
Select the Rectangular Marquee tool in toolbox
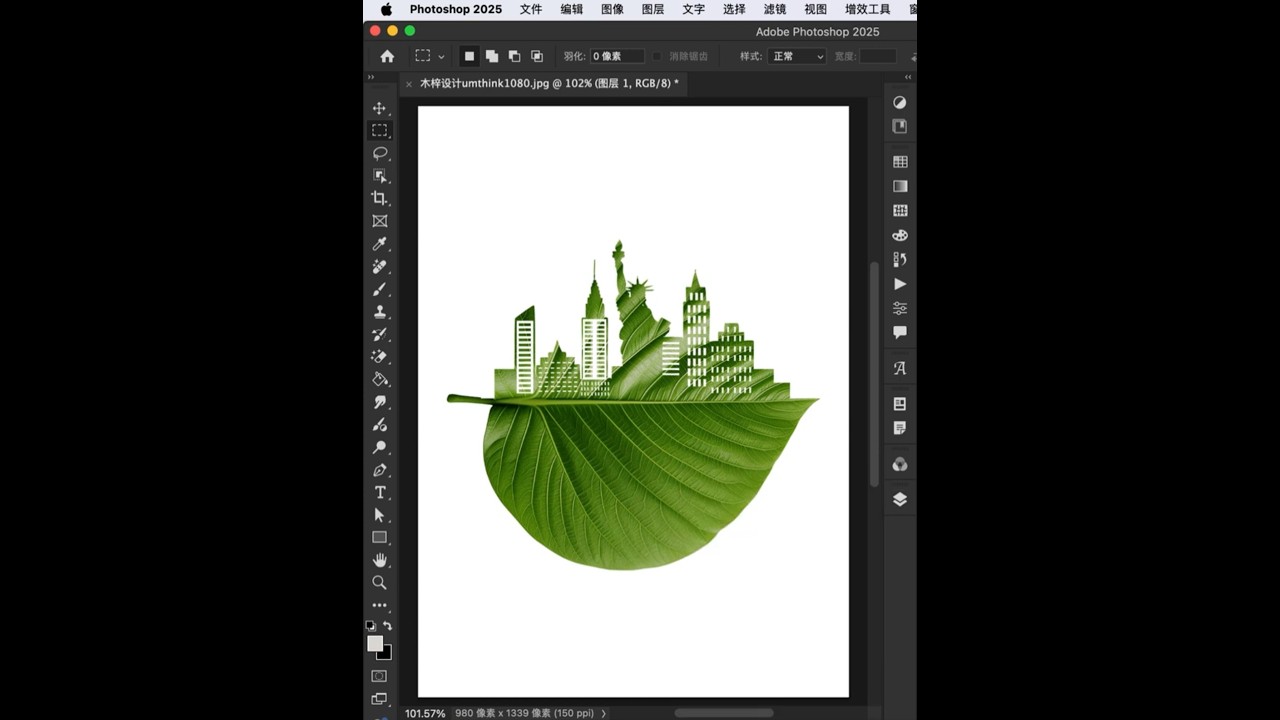click(379, 130)
